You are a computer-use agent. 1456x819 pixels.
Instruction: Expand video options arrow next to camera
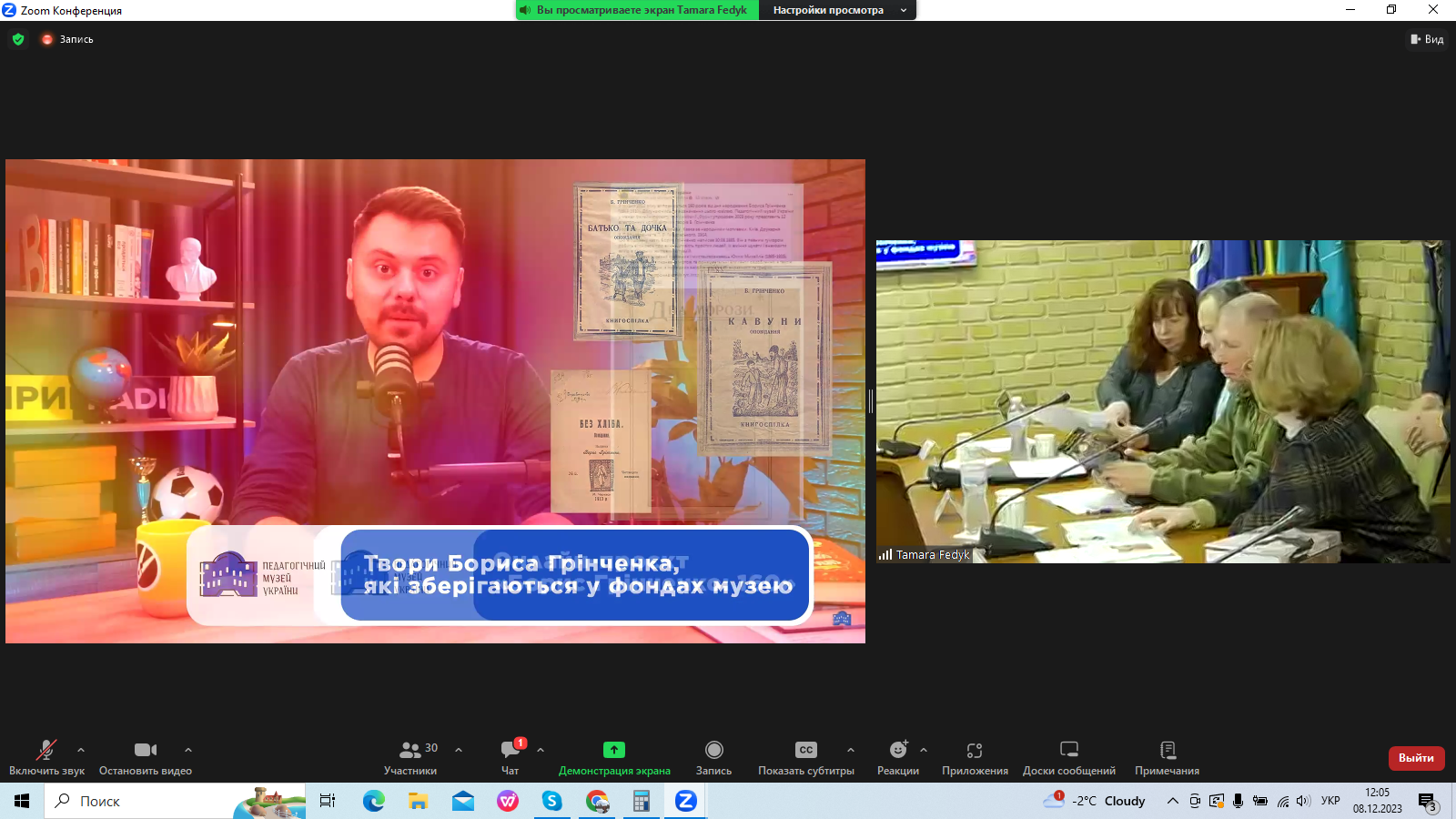(188, 750)
